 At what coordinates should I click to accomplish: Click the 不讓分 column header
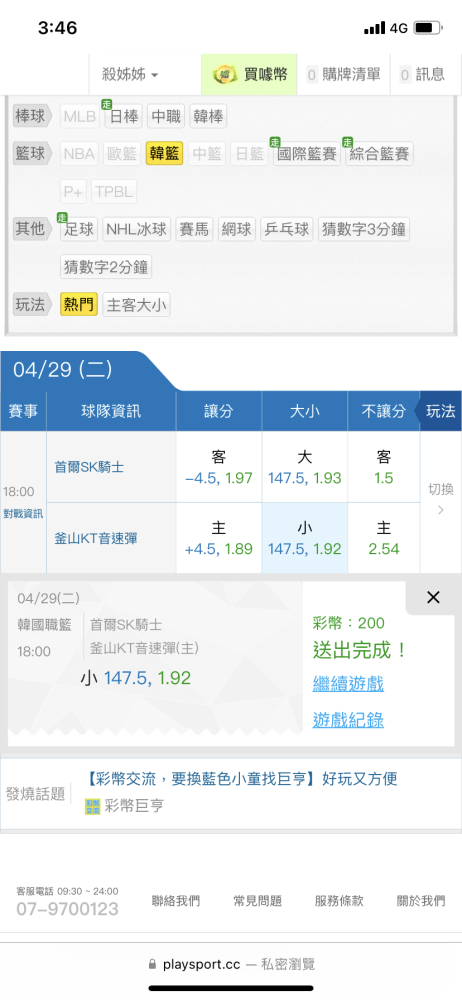(x=384, y=411)
